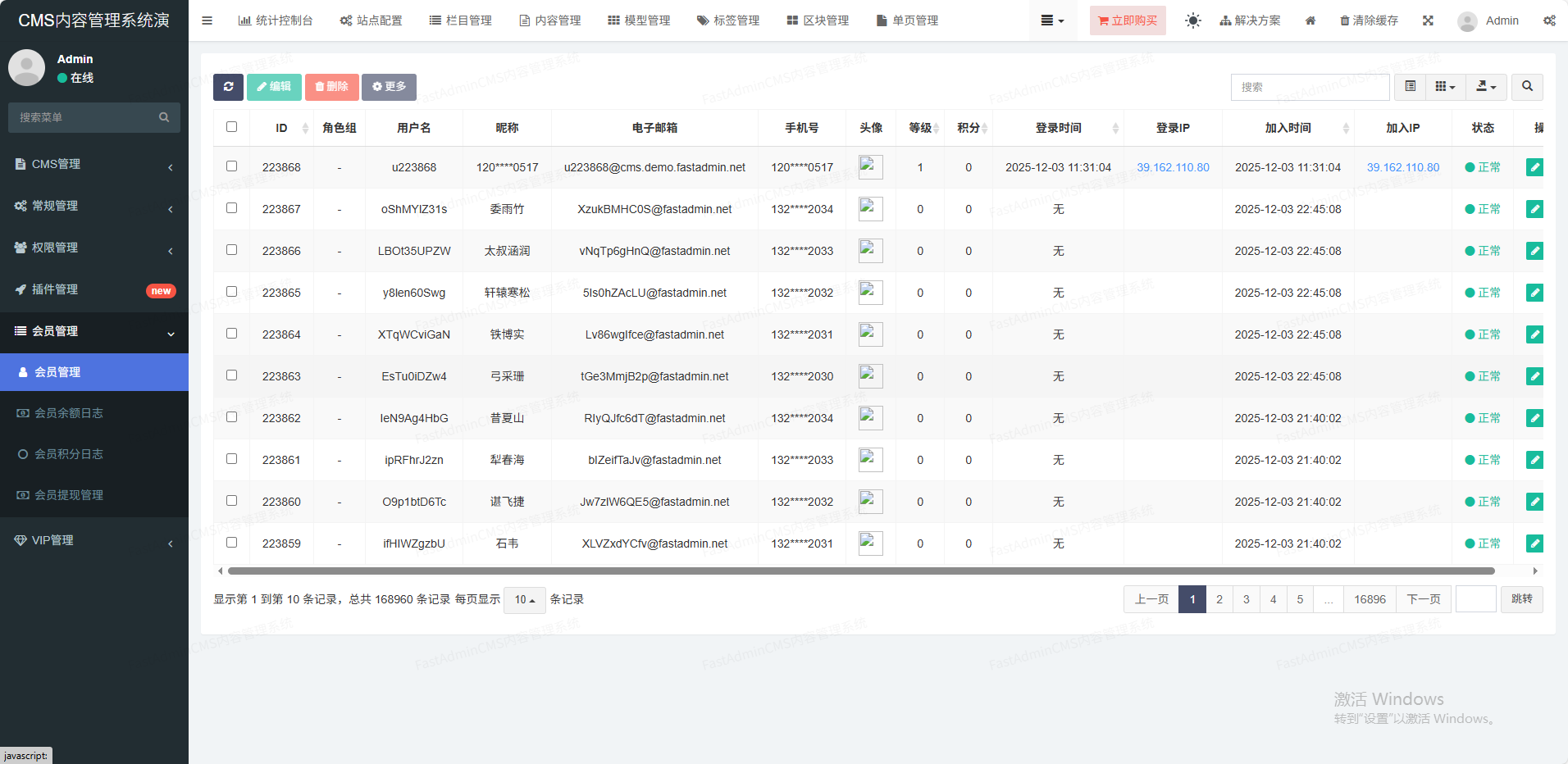
Task: Select 会员余额日志 in the sidebar
Action: pyautogui.click(x=69, y=413)
